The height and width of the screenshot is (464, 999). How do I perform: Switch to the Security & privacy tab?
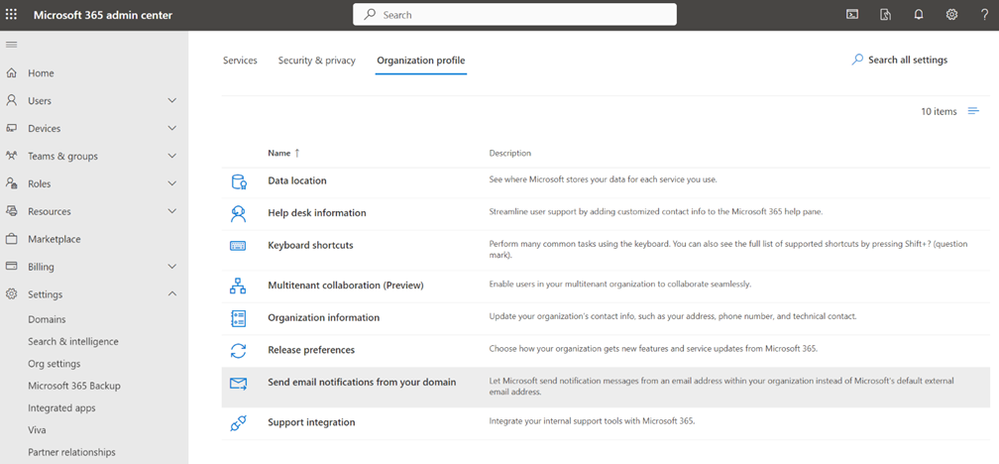pyautogui.click(x=316, y=60)
